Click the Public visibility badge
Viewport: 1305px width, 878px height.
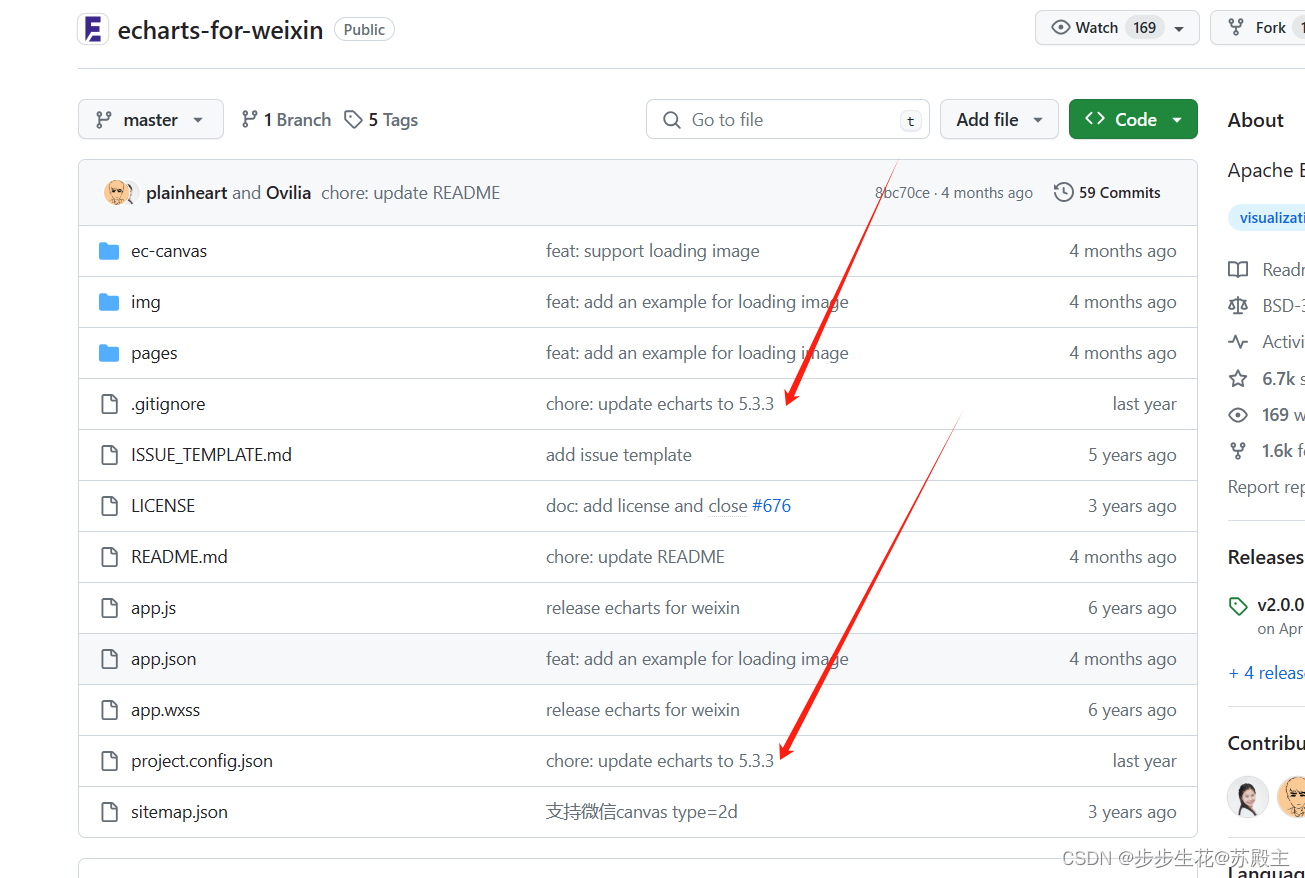[x=364, y=30]
